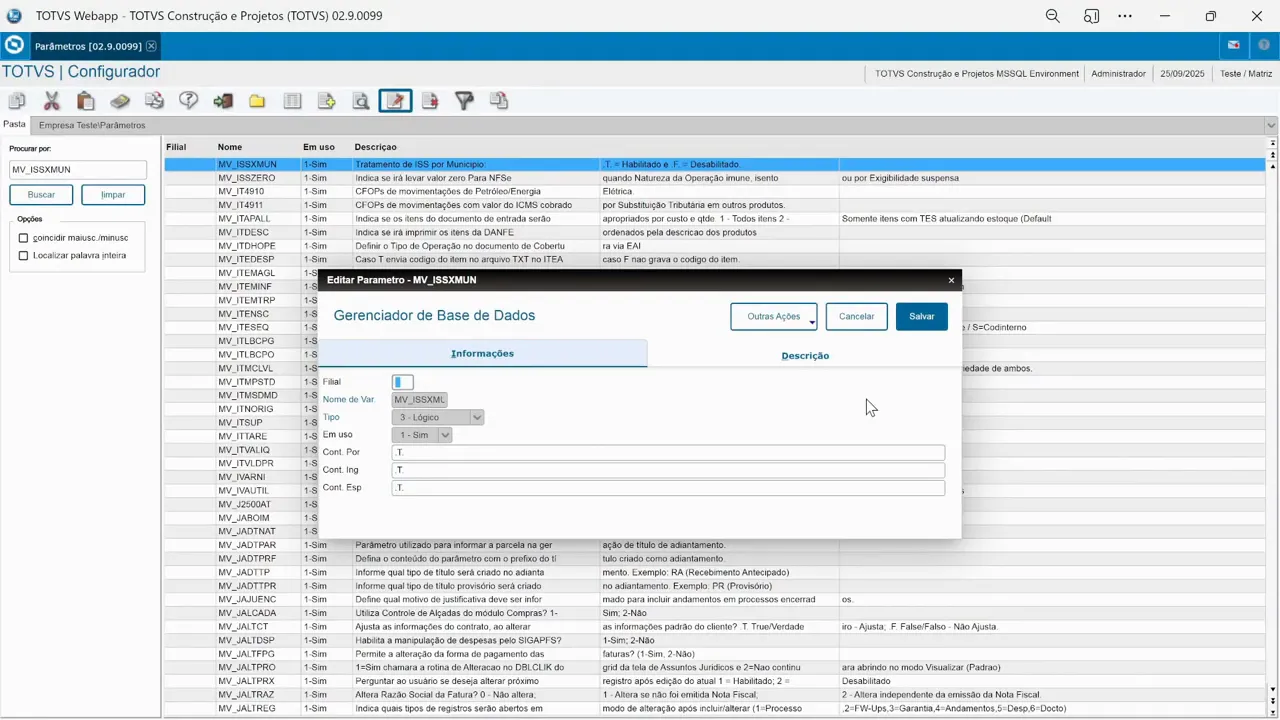The height and width of the screenshot is (720, 1280).
Task: Open the help question-mark bubble icon
Action: point(188,101)
